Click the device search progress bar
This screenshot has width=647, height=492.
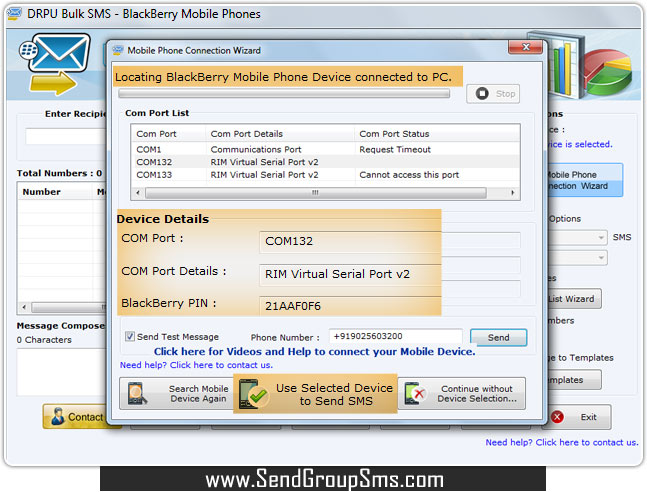284,94
